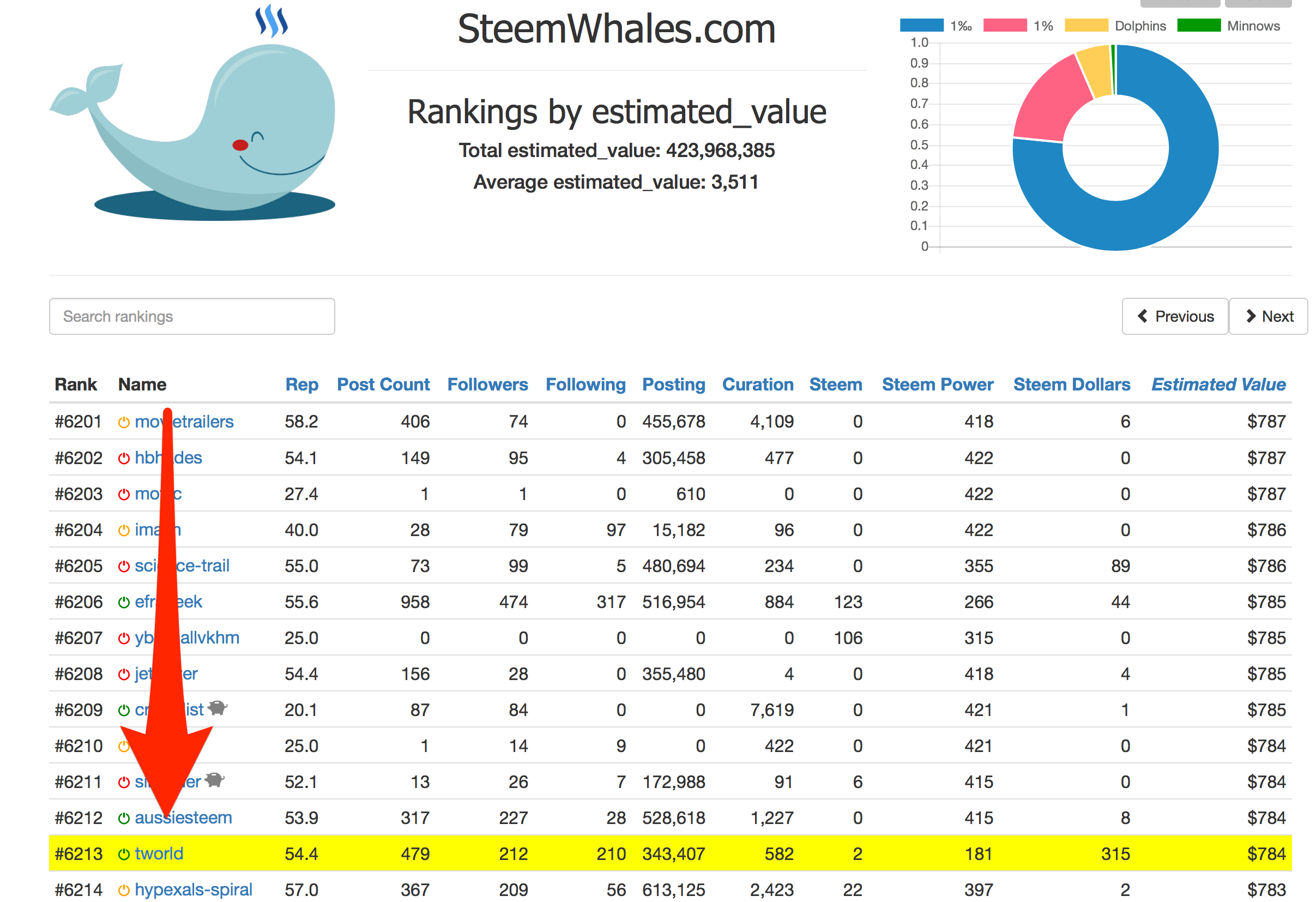Image resolution: width=1316 pixels, height=902 pixels.
Task: Click the power icon beside tworld
Action: (123, 855)
